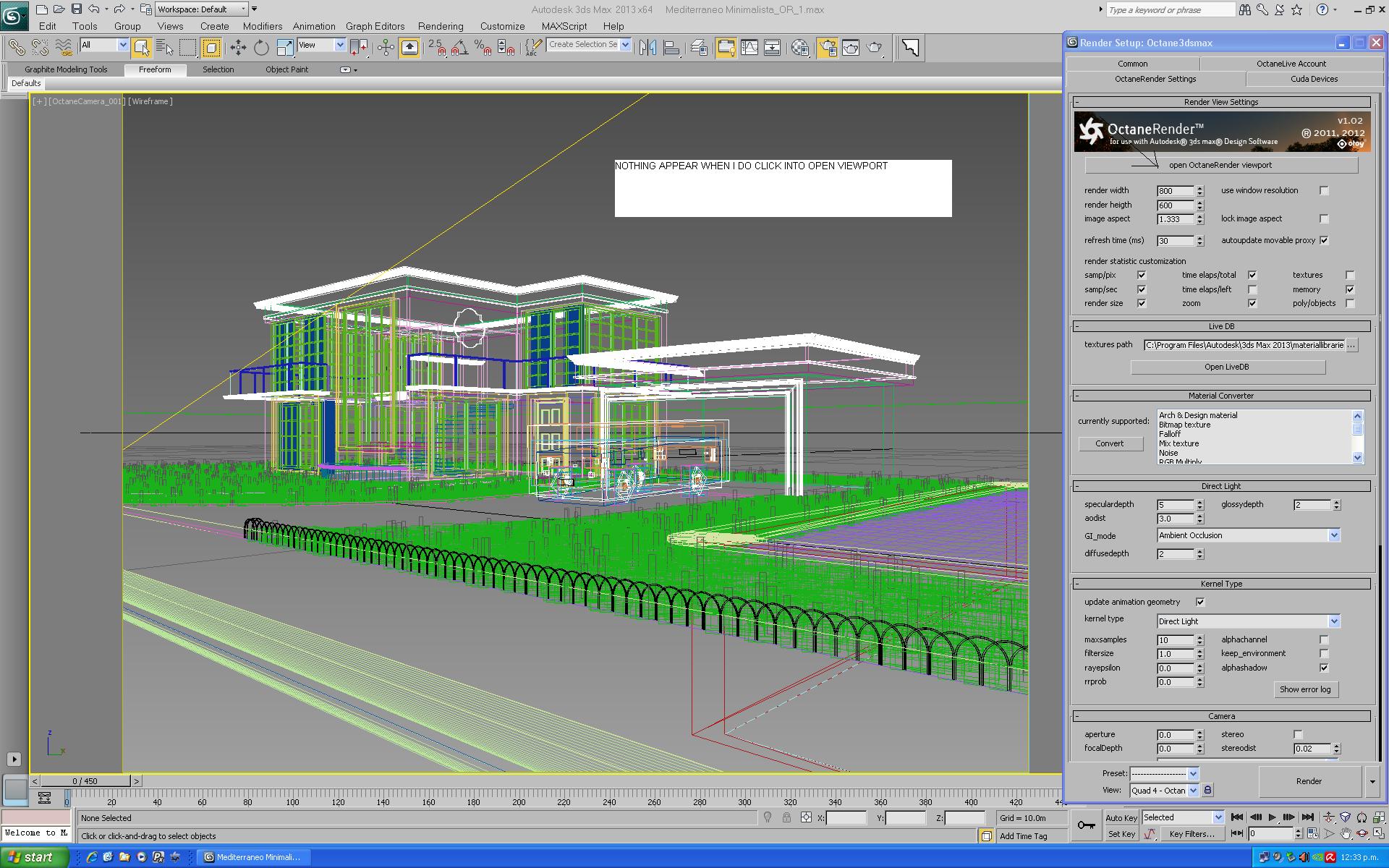This screenshot has width=1389, height=868.
Task: Open the Rendering menu
Action: click(440, 26)
